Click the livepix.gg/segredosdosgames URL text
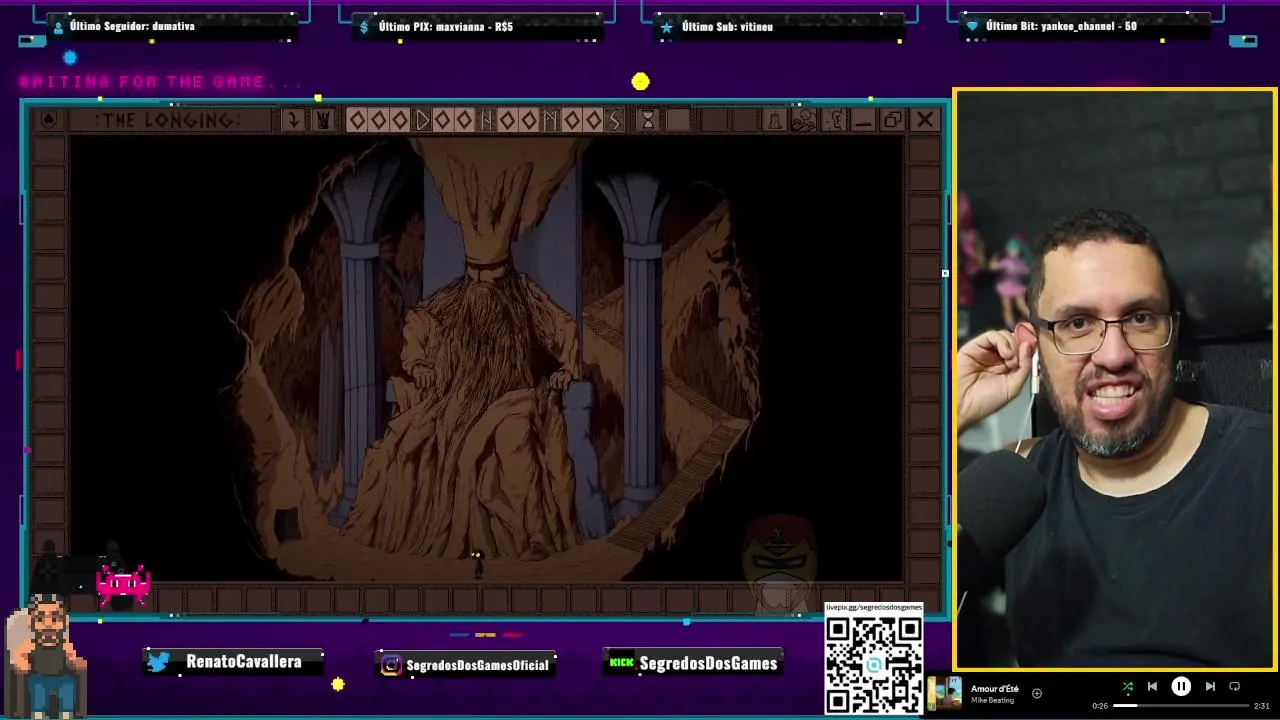Viewport: 1280px width, 720px height. tap(874, 607)
